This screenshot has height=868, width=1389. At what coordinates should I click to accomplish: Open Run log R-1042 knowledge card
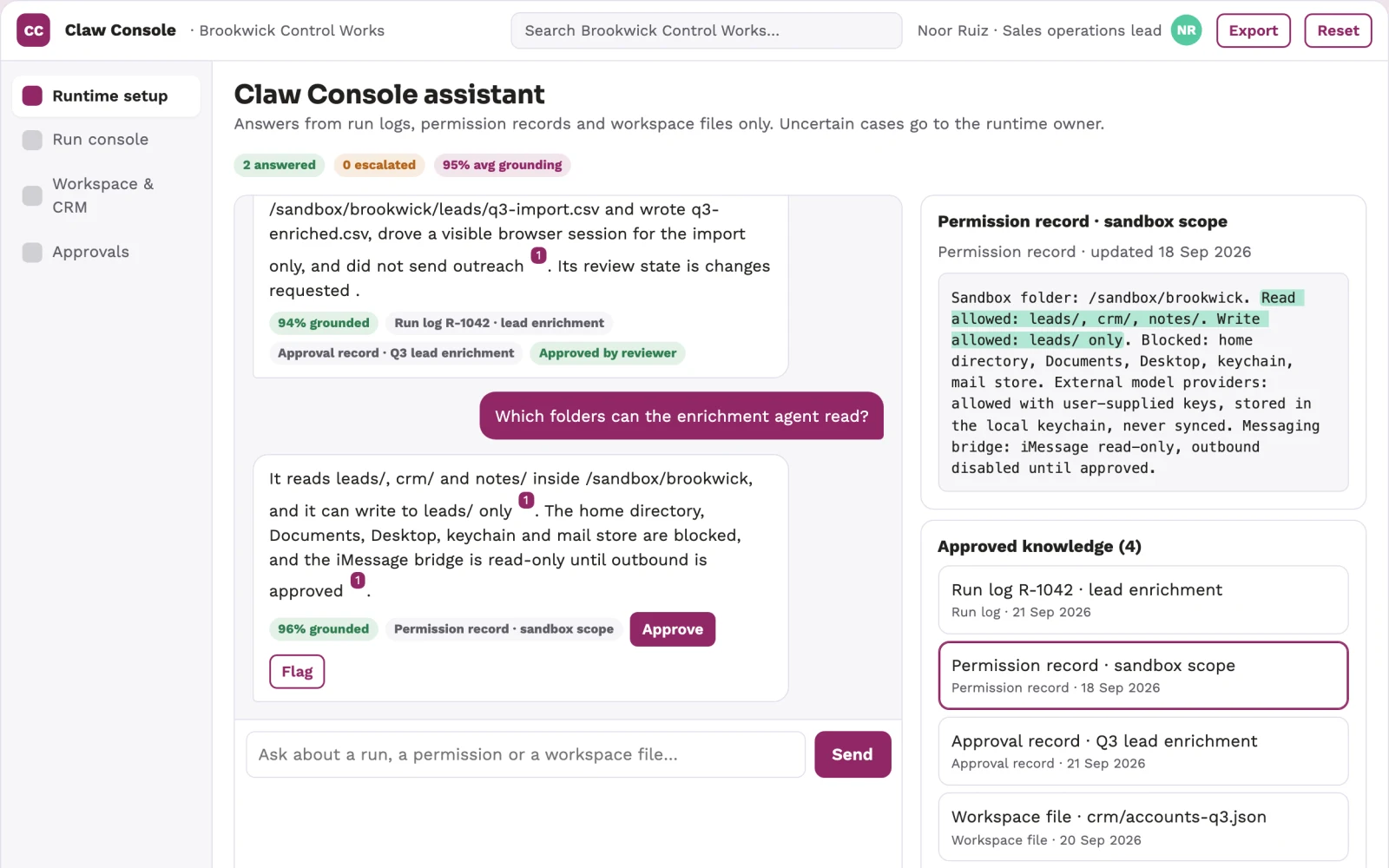tap(1142, 600)
